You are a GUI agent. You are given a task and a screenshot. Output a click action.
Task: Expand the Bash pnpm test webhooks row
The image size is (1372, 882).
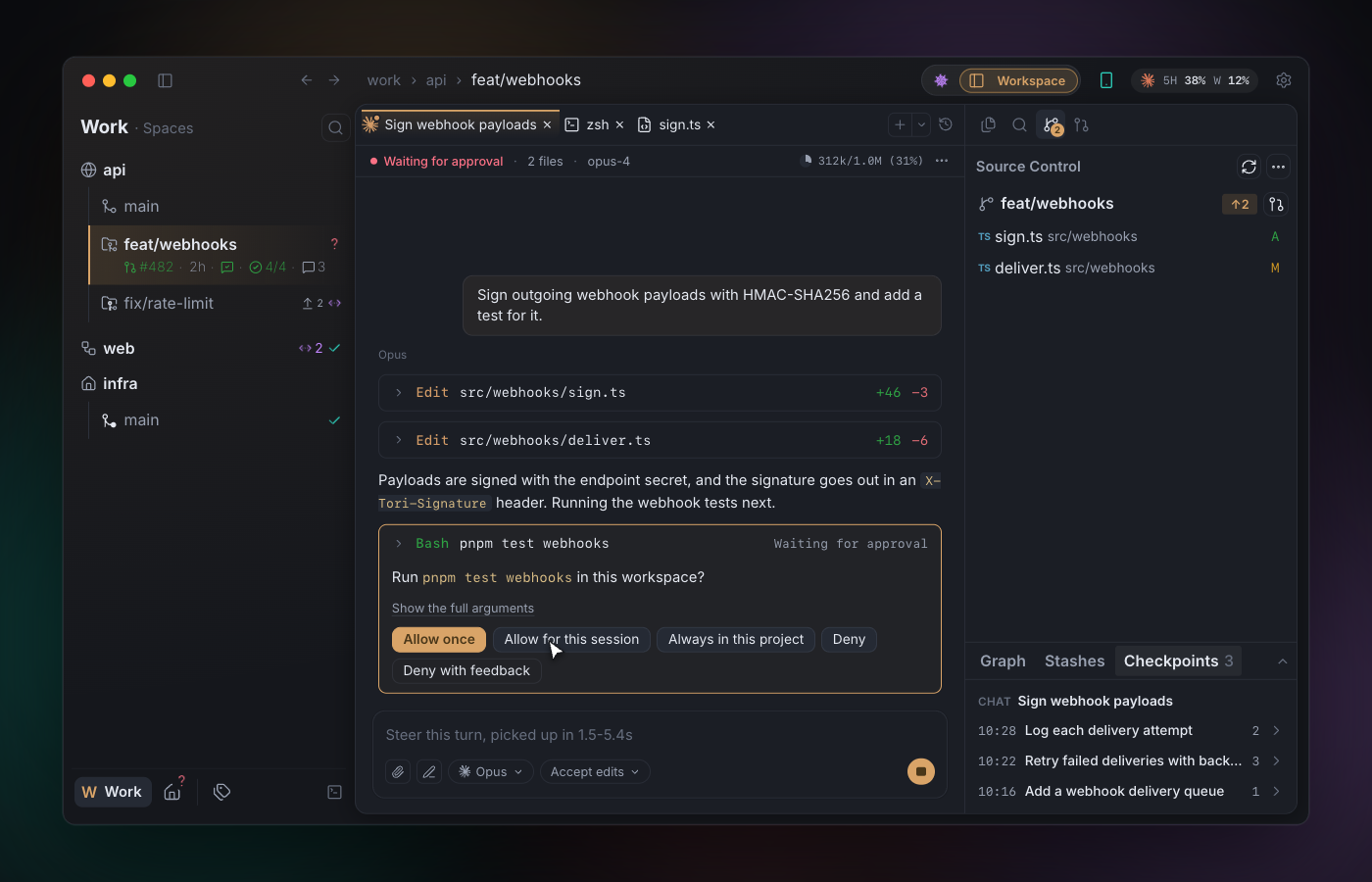[x=660, y=544]
